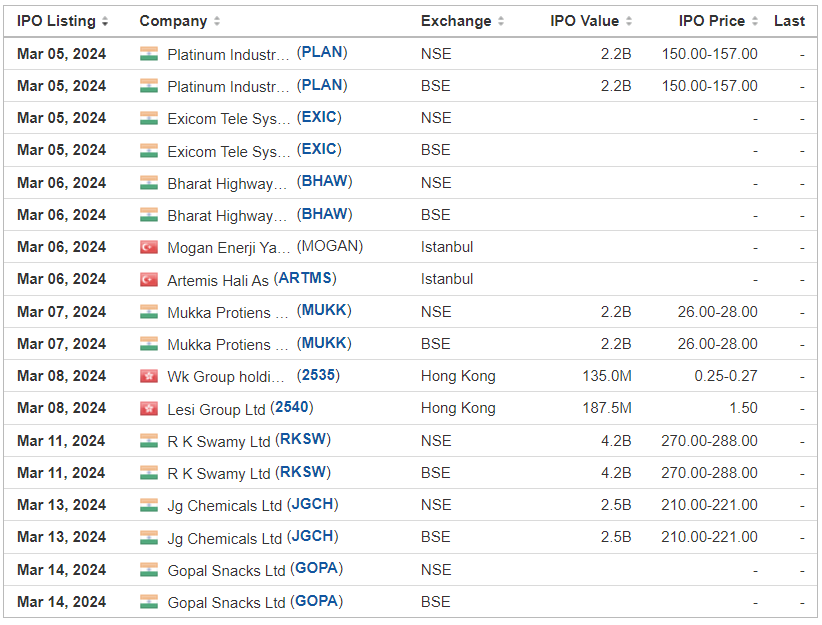Open PLAN ticker link in NSE row

(x=322, y=52)
